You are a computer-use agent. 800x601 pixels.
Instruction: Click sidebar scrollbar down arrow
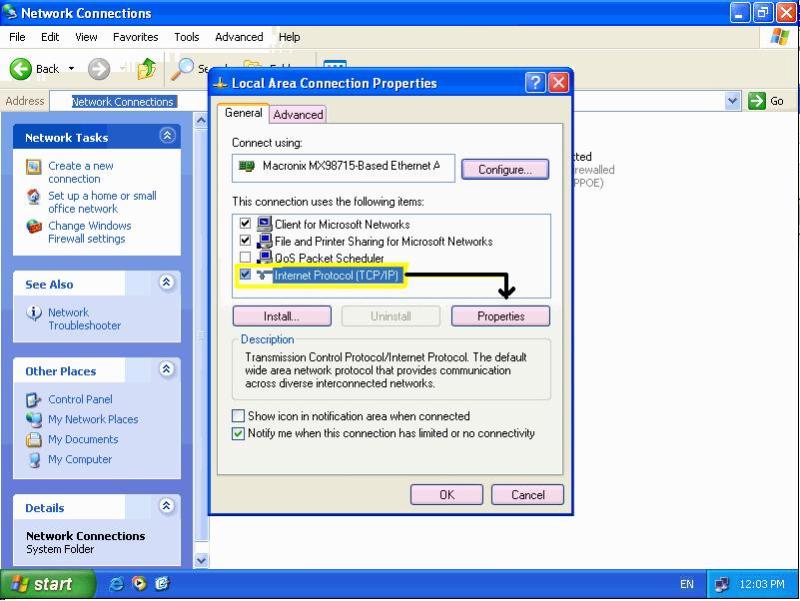202,560
